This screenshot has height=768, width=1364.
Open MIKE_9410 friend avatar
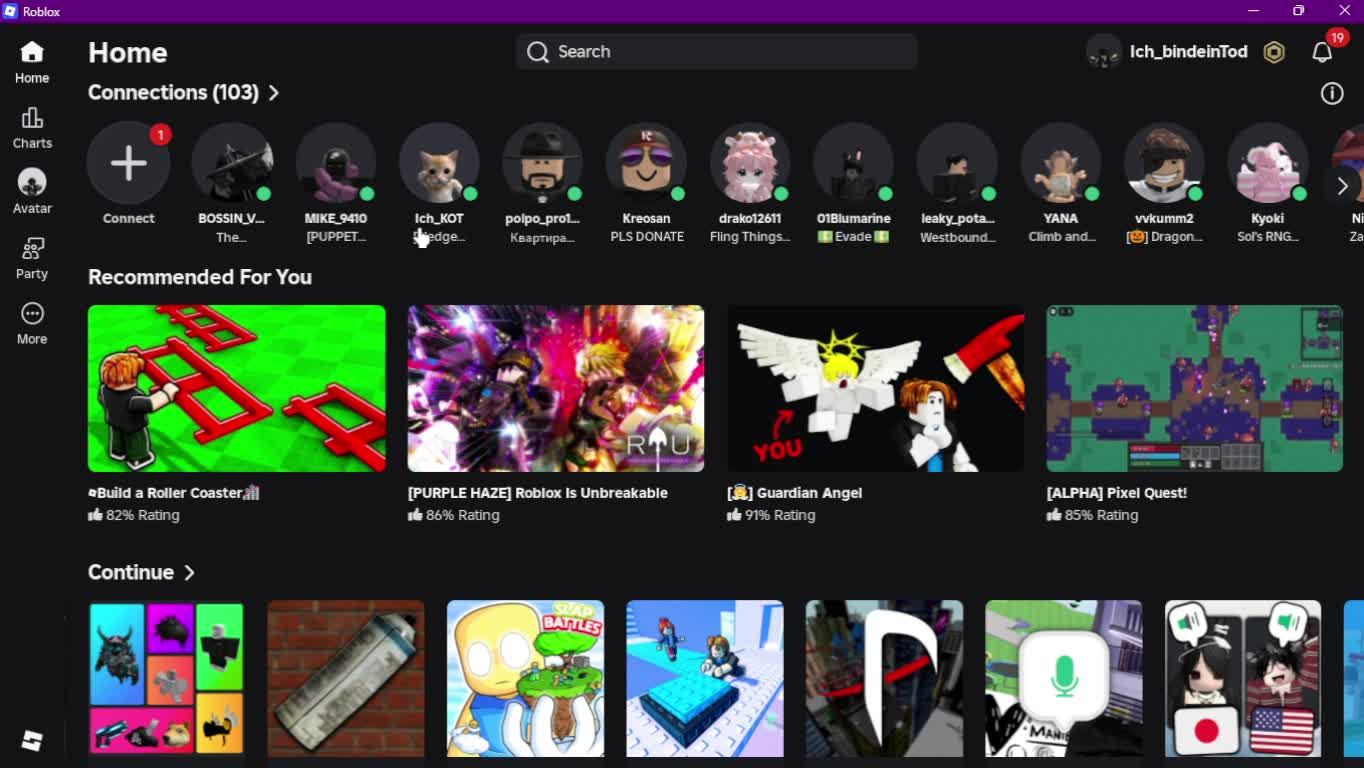coord(336,163)
